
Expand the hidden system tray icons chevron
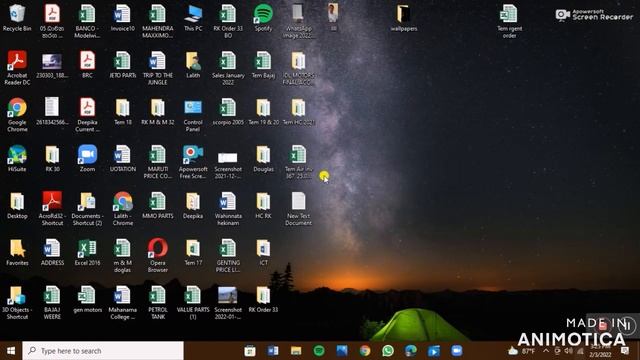tap(546, 351)
